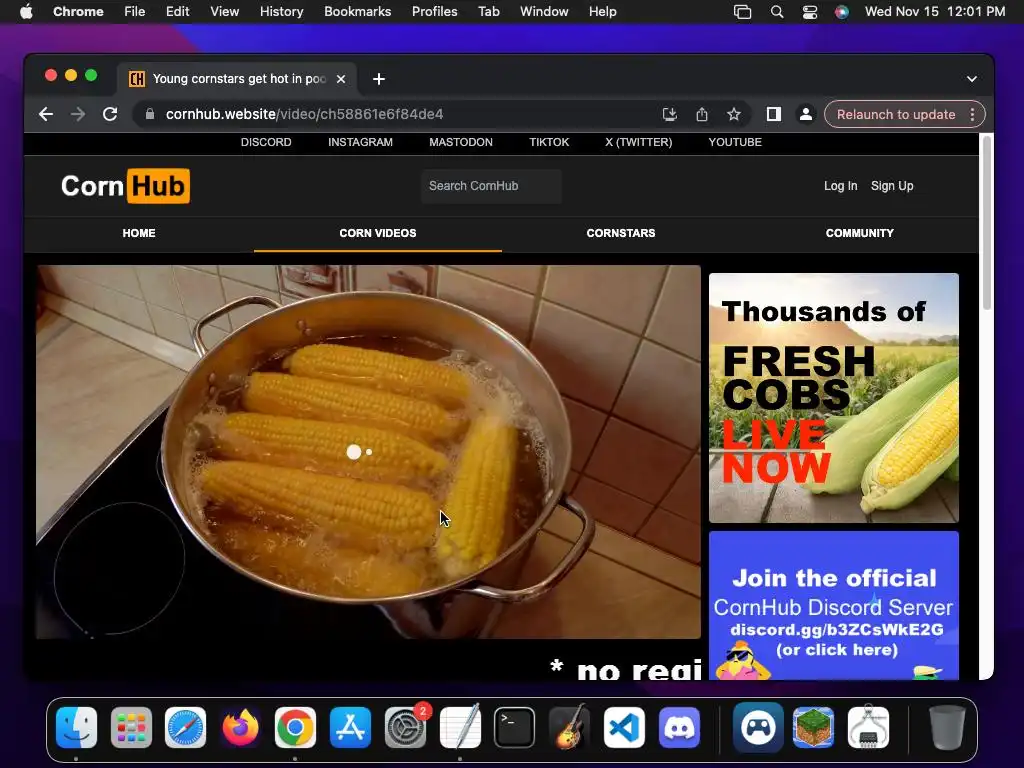Screen dimensions: 1024x768
Task: Click the Chrome back arrow
Action: (46, 114)
